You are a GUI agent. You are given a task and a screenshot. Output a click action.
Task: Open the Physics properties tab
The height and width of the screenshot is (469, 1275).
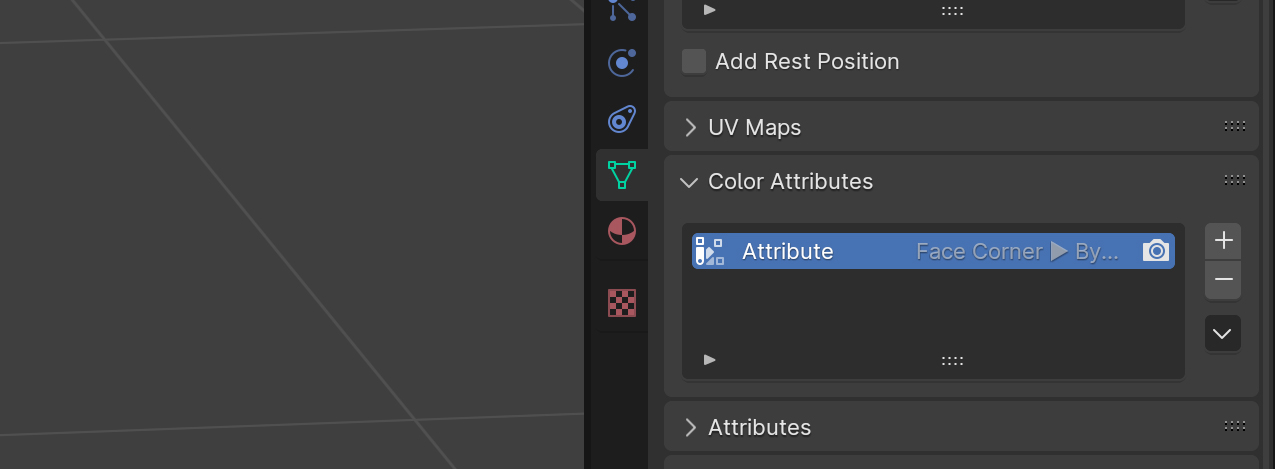(x=622, y=63)
